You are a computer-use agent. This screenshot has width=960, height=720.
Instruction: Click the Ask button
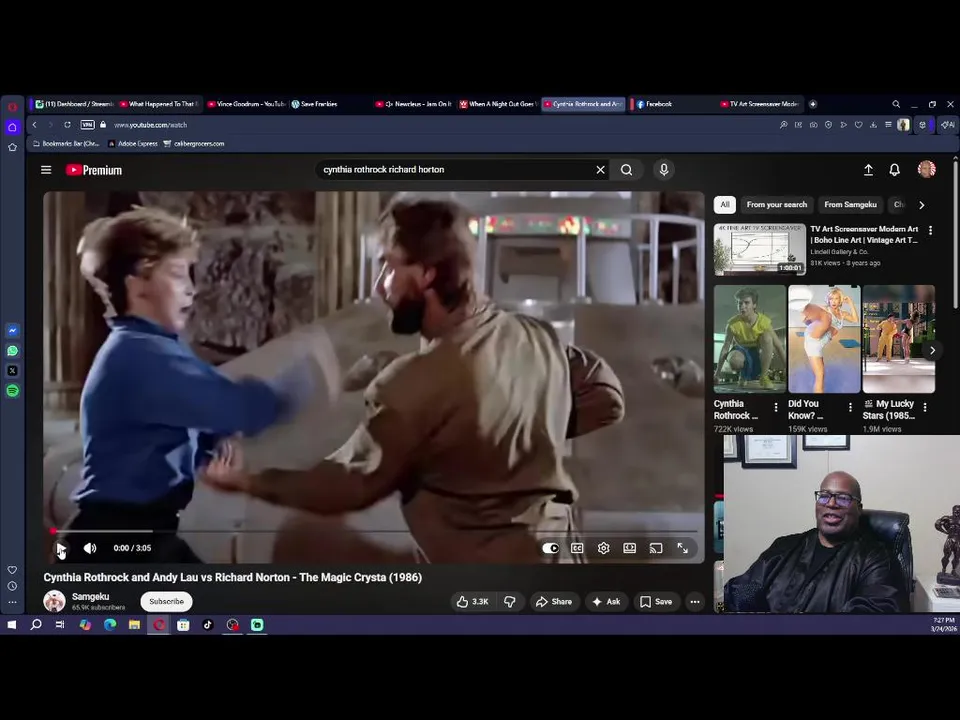(606, 602)
